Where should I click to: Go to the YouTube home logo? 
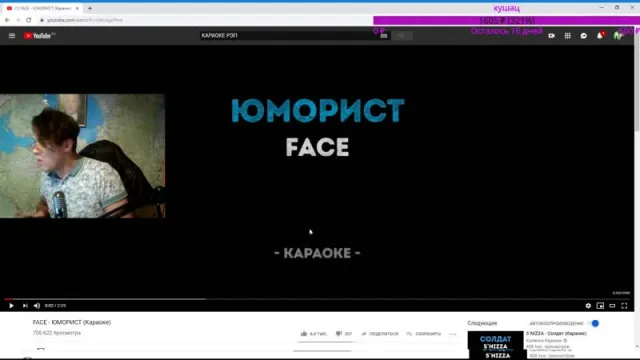[x=39, y=36]
